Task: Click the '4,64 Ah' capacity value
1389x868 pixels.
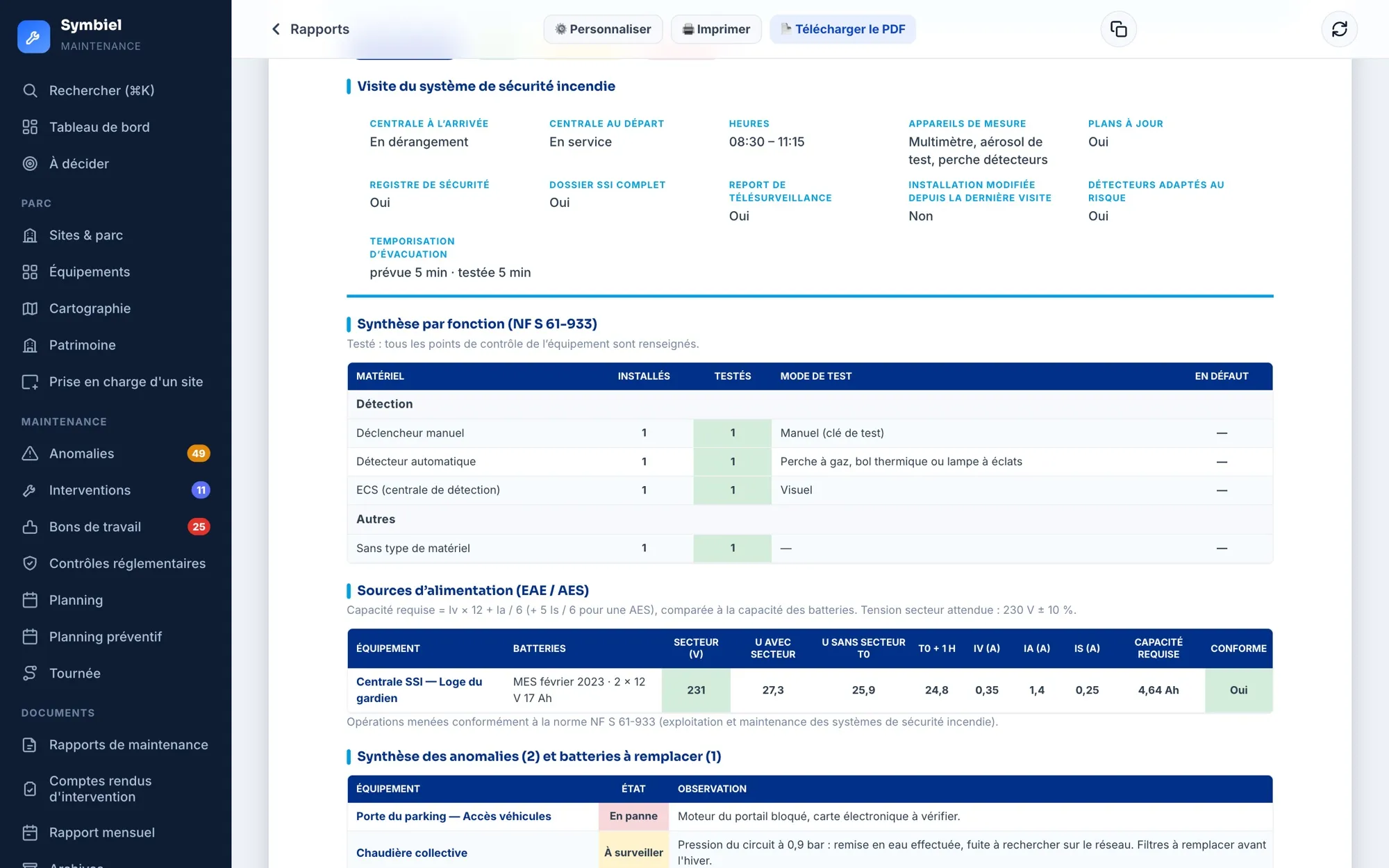Action: coord(1158,690)
